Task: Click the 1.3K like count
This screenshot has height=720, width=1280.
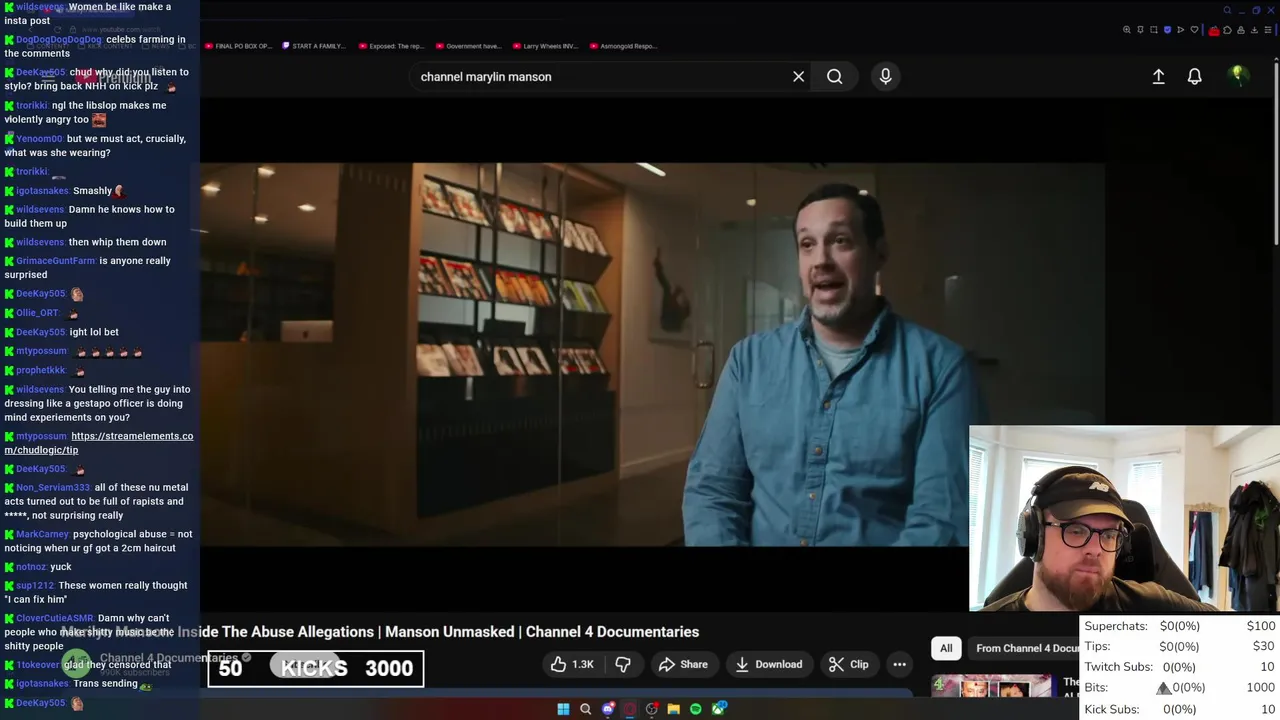Action: [x=582, y=664]
